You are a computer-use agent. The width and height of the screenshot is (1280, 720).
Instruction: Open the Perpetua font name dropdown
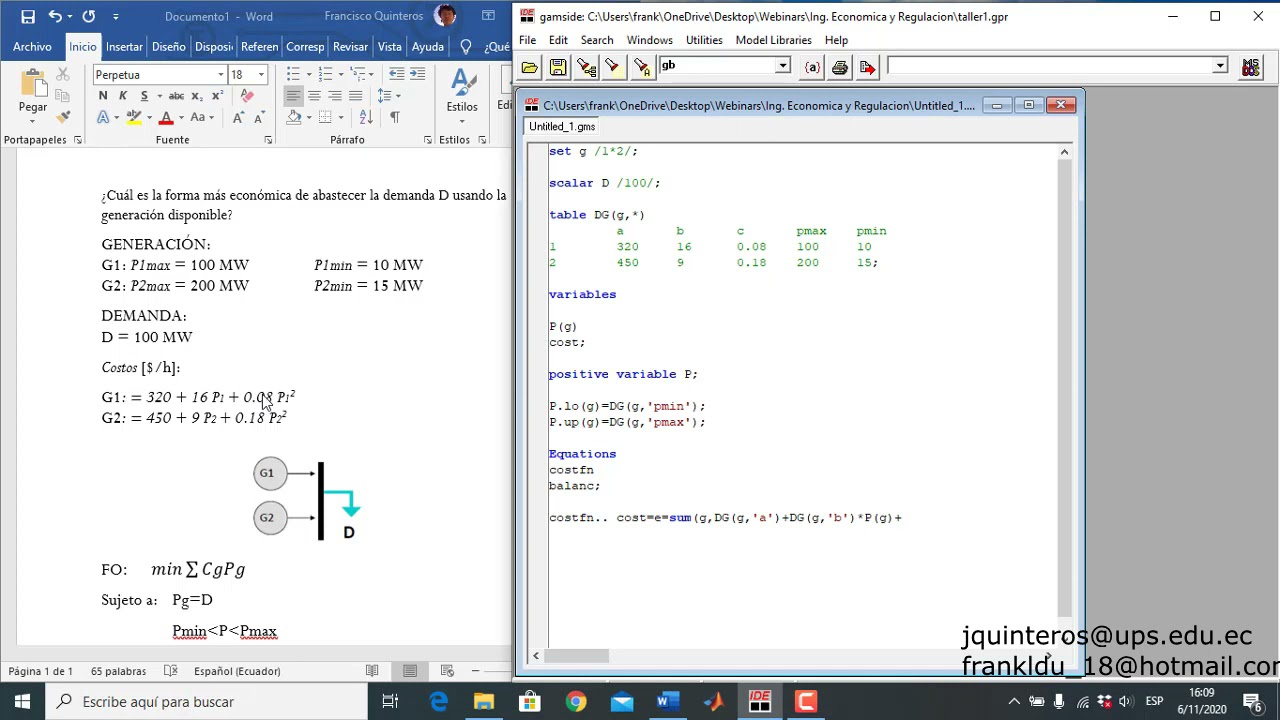(x=220, y=75)
